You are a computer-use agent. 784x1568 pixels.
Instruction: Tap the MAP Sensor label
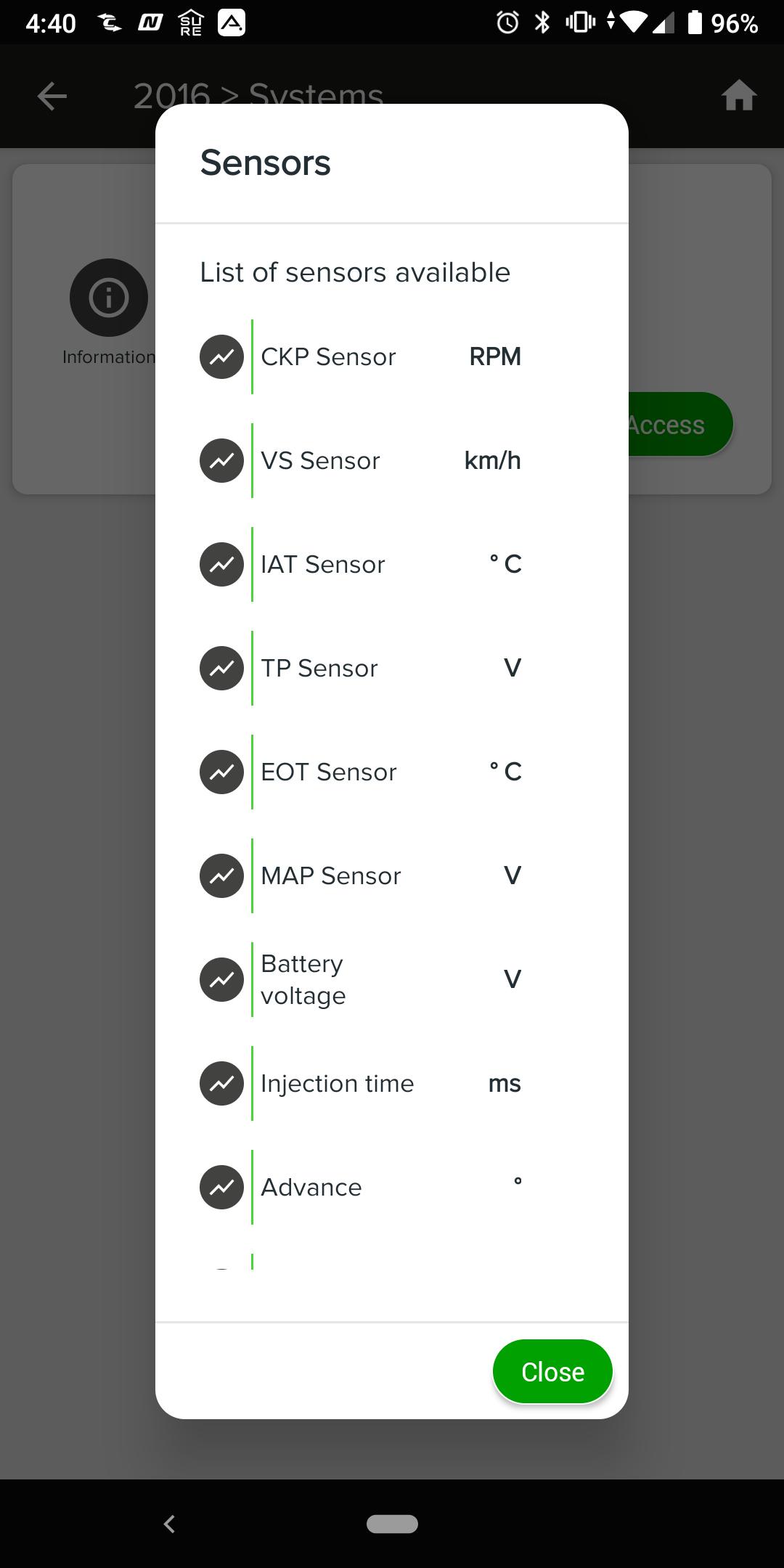[330, 875]
